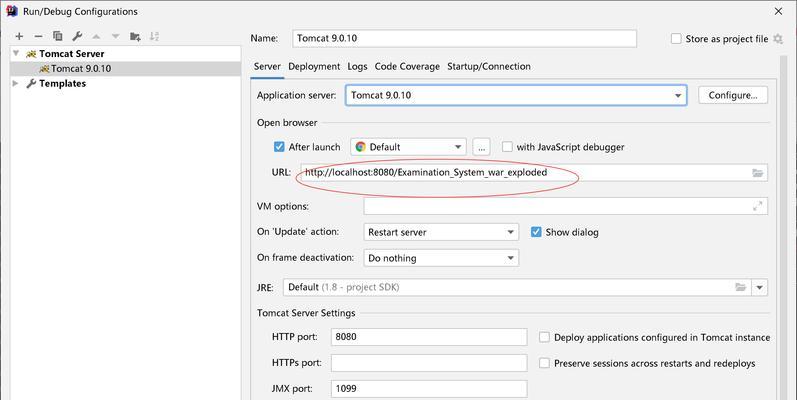Screen dimensions: 797x400
Task: Enable with JavaScript debugger option
Action: [x=507, y=147]
